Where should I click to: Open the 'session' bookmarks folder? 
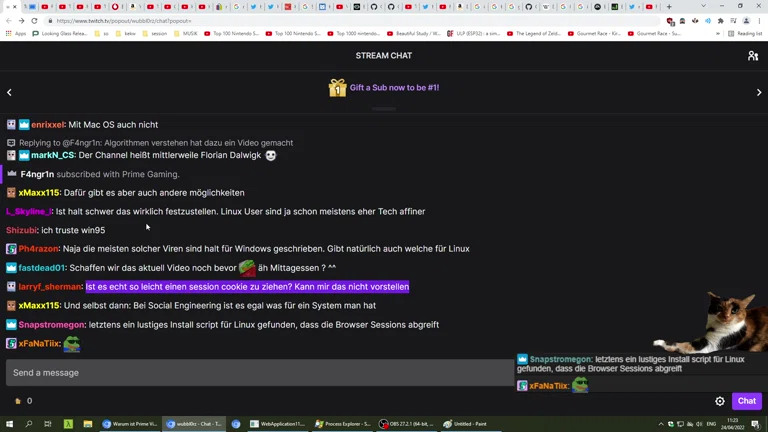[154, 34]
